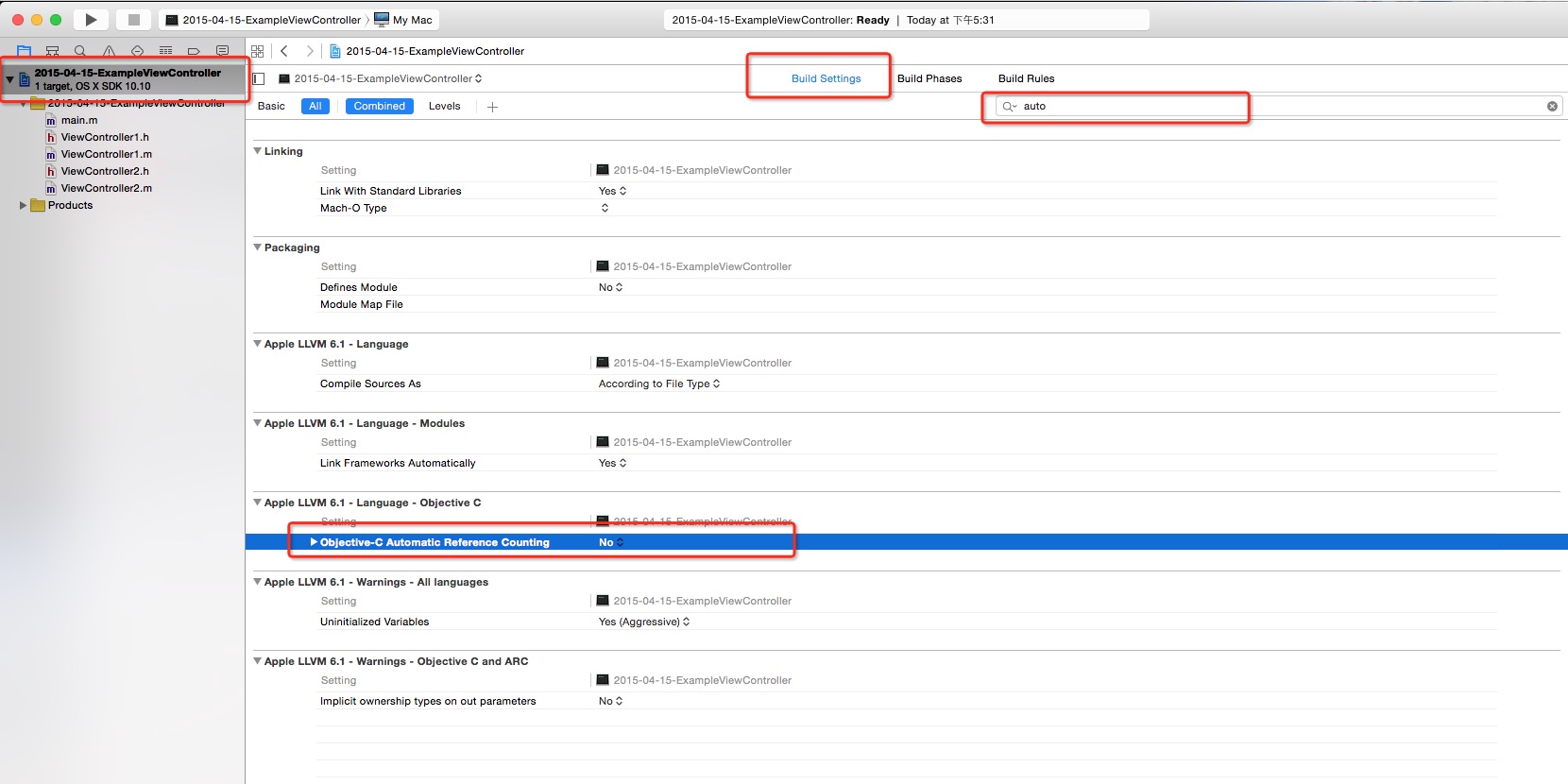Click project name in jump bar

click(435, 51)
